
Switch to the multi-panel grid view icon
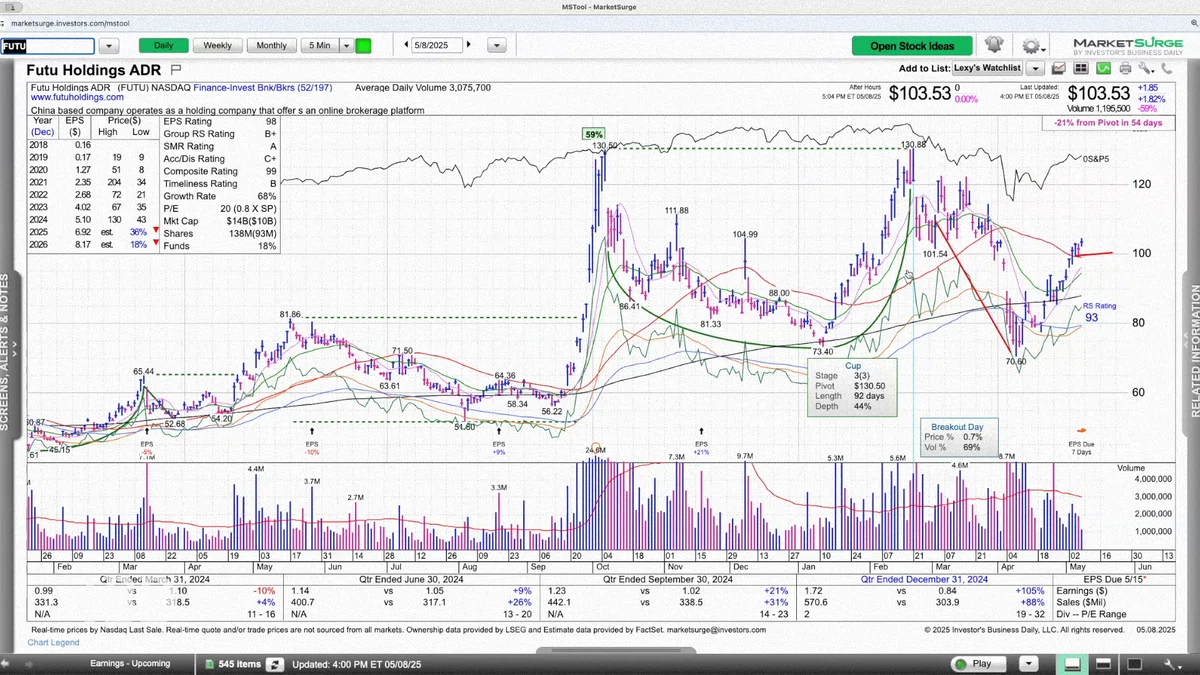(1081, 68)
